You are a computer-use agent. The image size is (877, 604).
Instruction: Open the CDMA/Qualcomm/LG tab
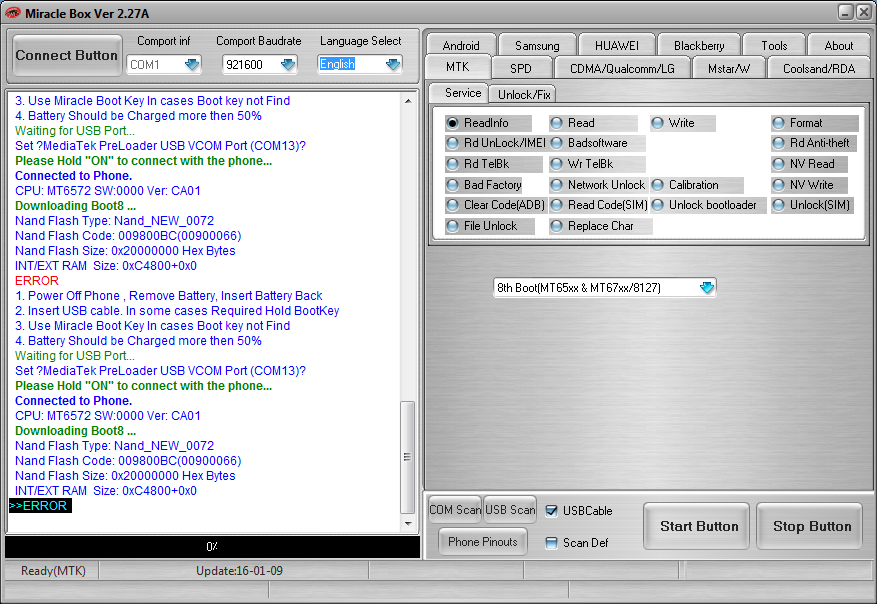coord(622,68)
